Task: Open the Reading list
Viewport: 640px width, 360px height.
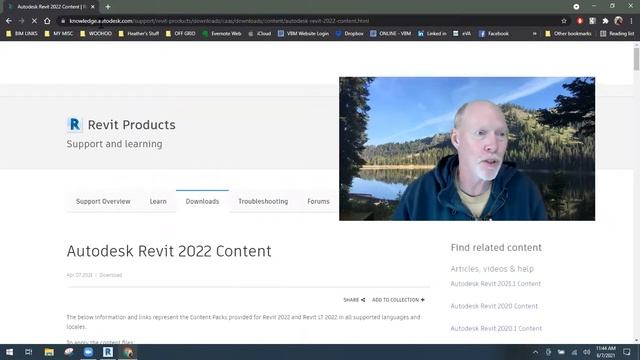Action: (617, 33)
